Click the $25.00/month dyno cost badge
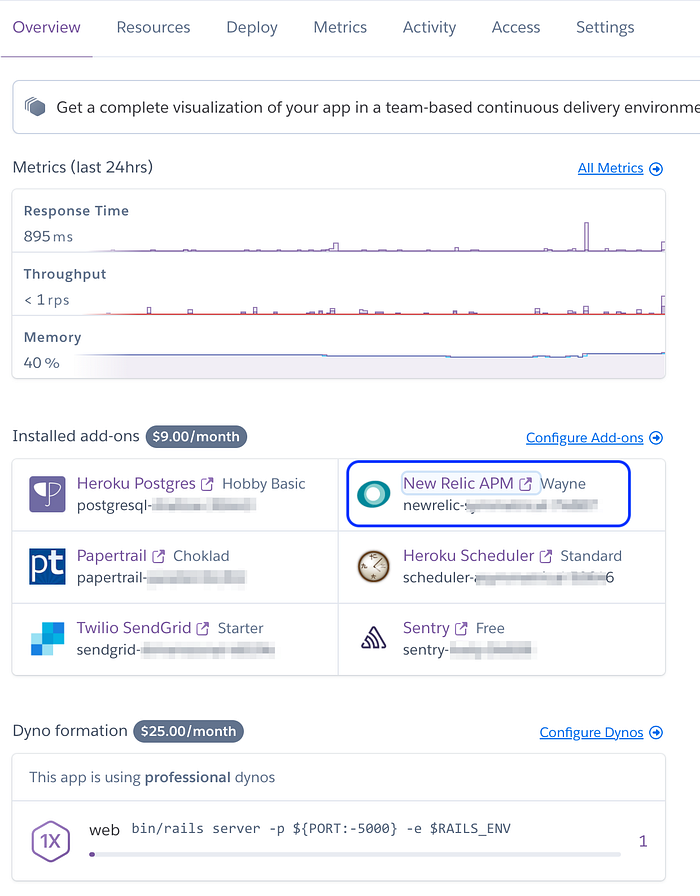 188,731
